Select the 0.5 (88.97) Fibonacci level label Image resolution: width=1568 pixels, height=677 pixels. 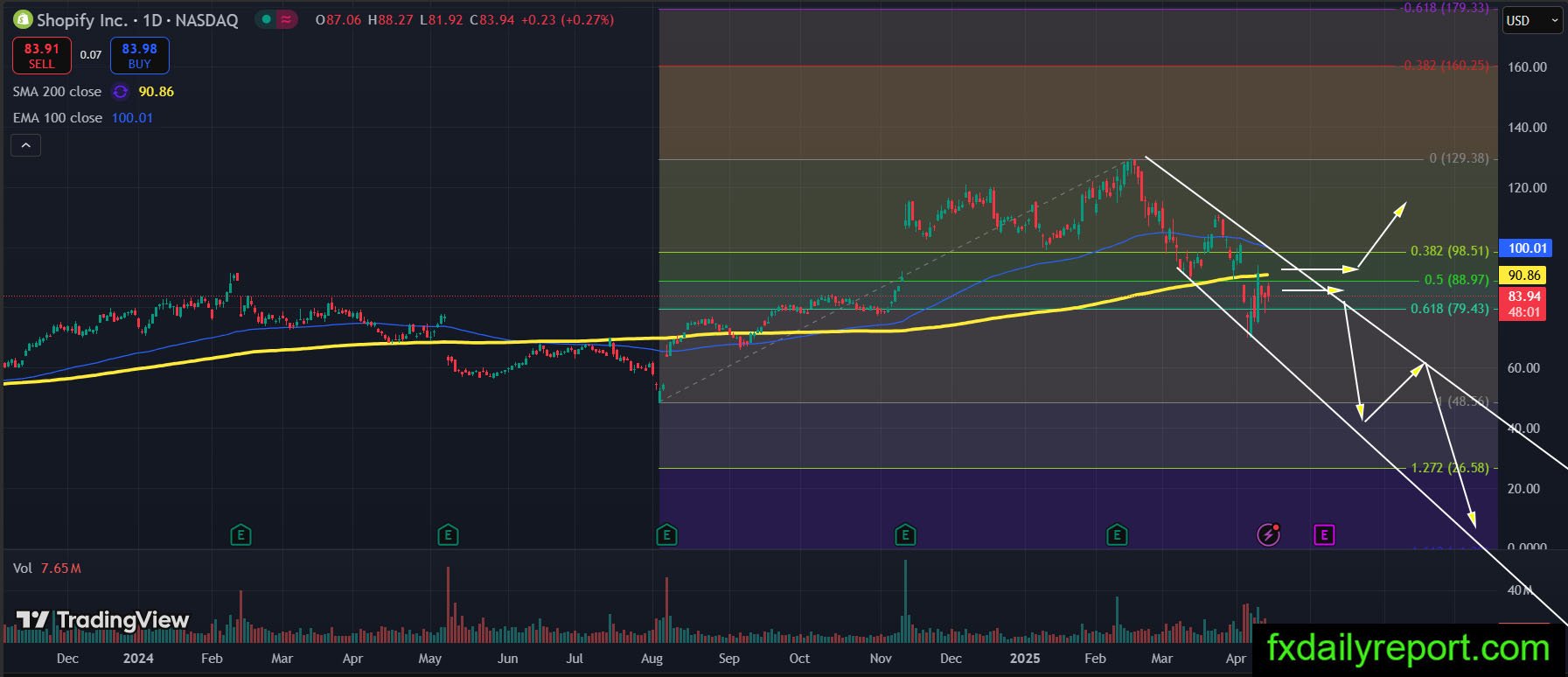click(1457, 280)
